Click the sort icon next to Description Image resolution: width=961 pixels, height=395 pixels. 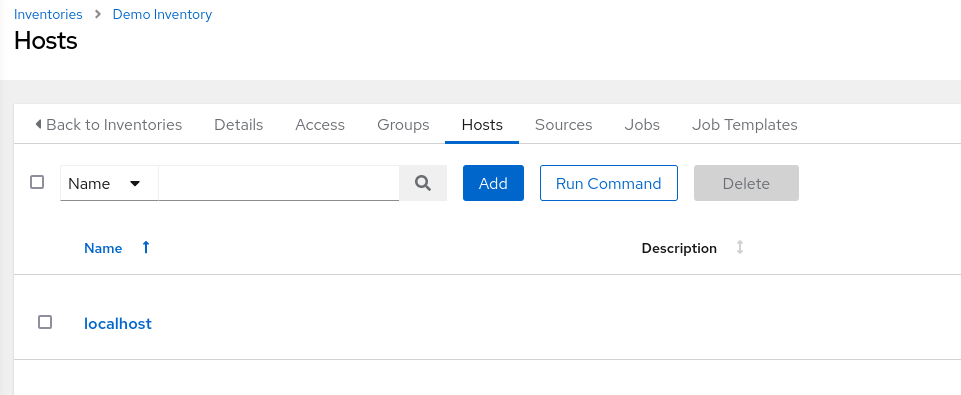740,248
